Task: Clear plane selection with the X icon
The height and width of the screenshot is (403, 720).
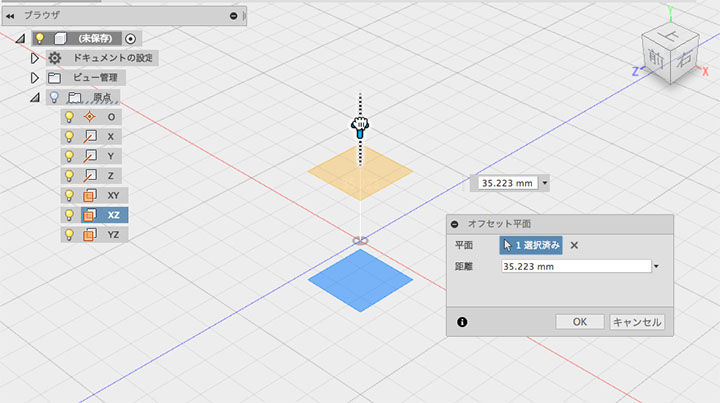Action: pos(574,246)
